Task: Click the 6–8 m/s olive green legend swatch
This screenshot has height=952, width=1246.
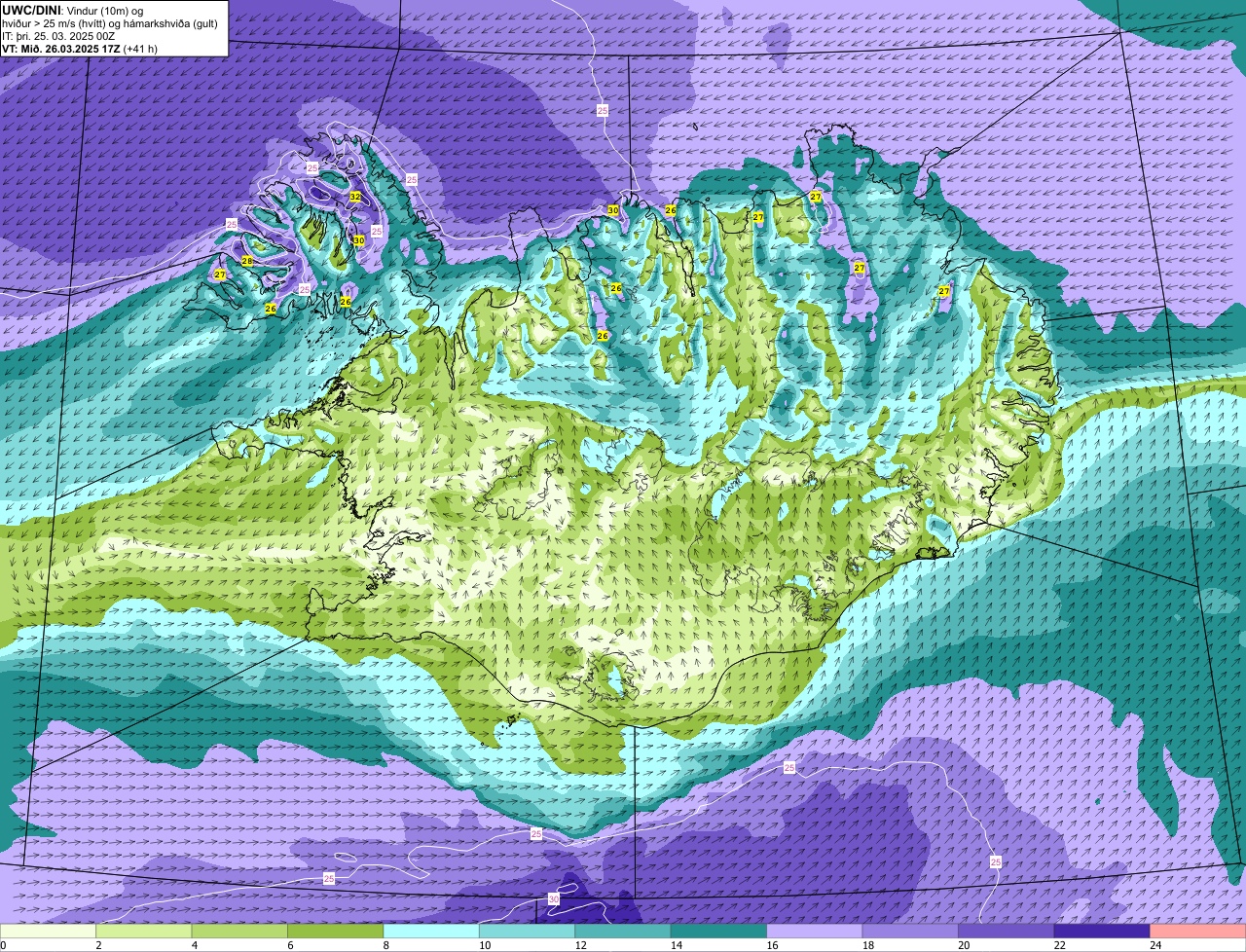Action: pos(336,931)
